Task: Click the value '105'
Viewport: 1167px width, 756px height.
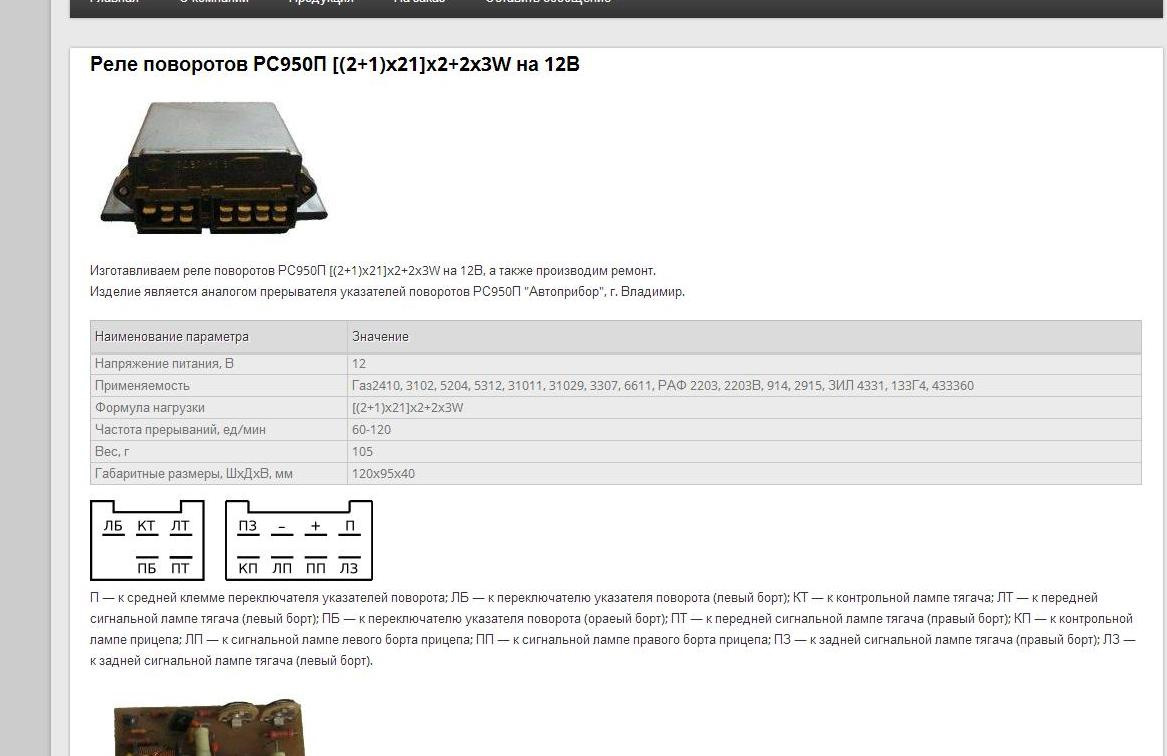Action: tap(362, 452)
